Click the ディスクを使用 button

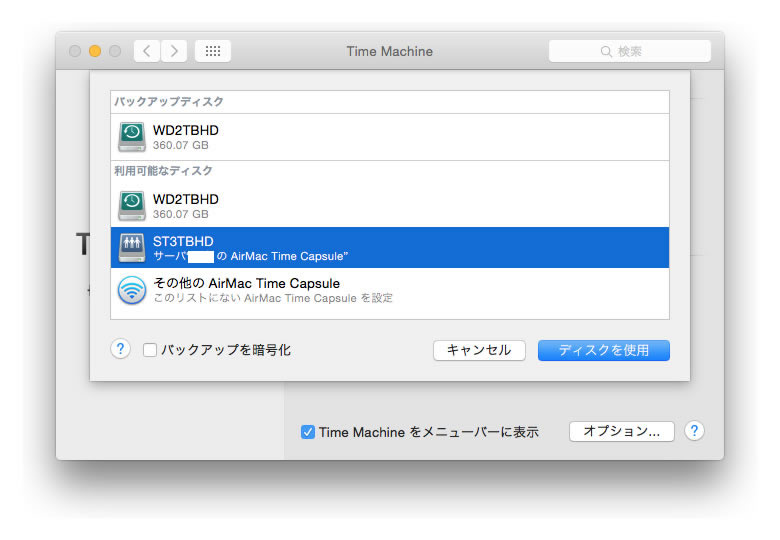click(604, 350)
